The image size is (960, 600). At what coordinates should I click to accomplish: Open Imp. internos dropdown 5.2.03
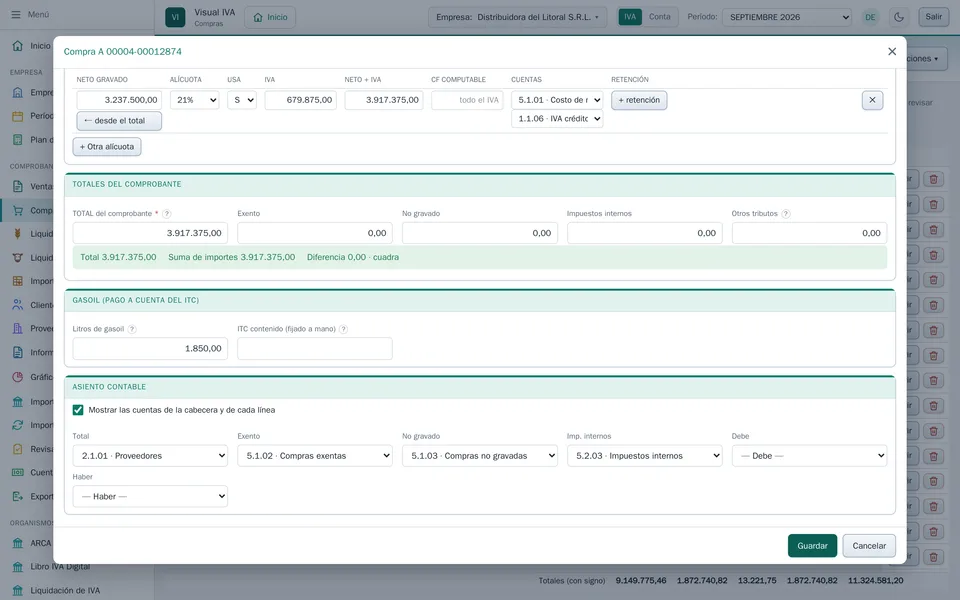coord(645,456)
